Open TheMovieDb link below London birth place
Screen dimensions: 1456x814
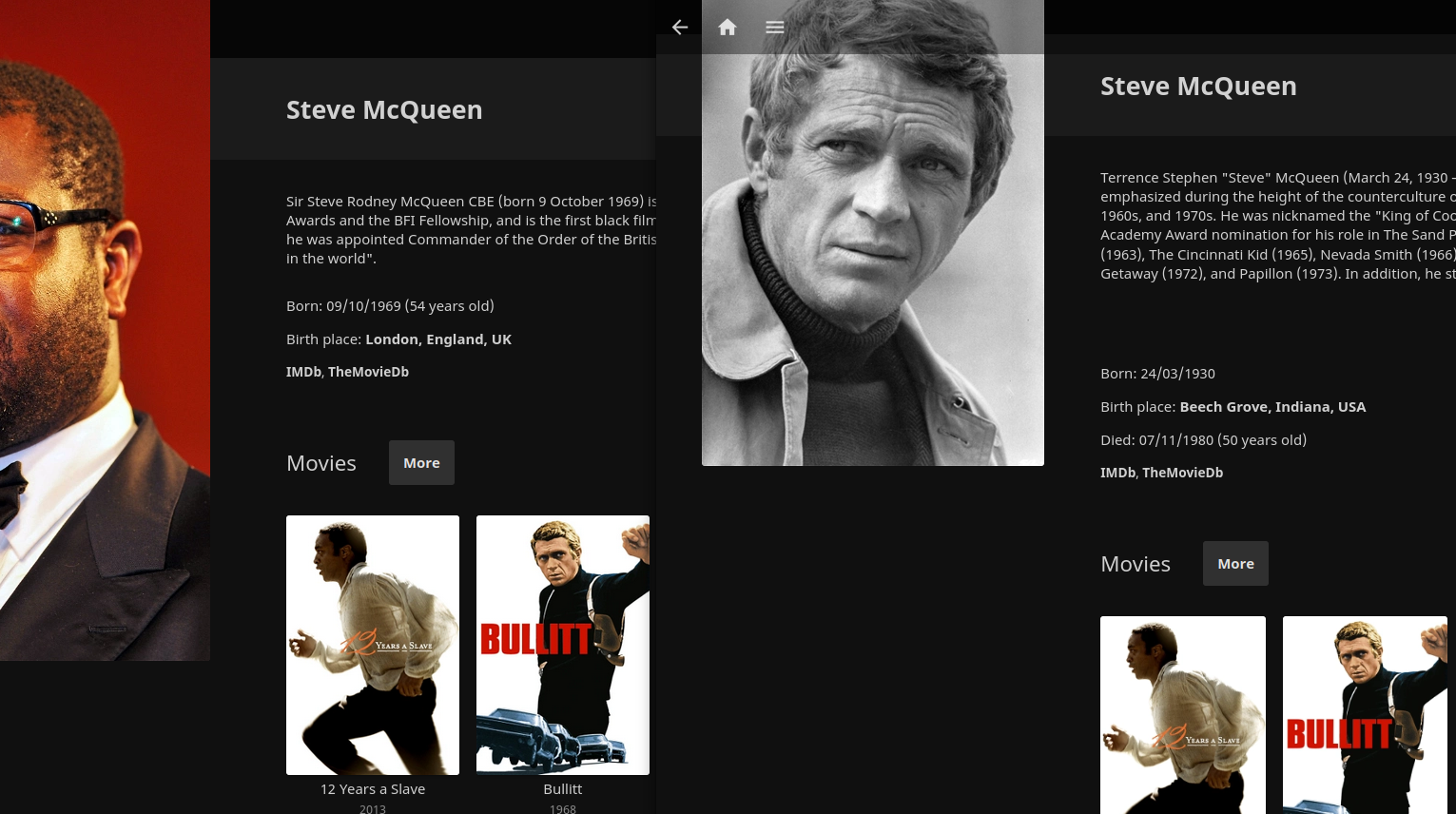(368, 372)
